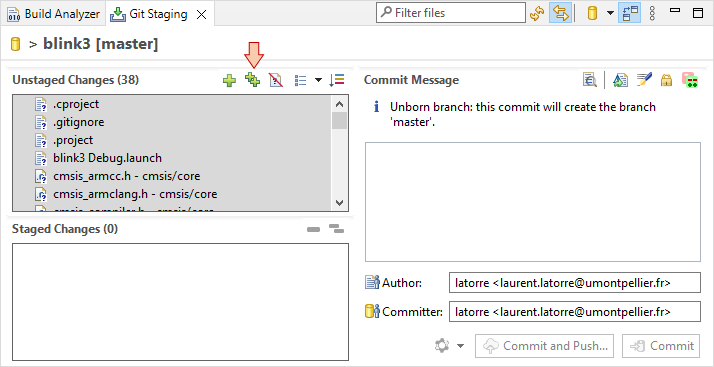Click the Commit button
The height and width of the screenshot is (367, 714).
pos(661,346)
